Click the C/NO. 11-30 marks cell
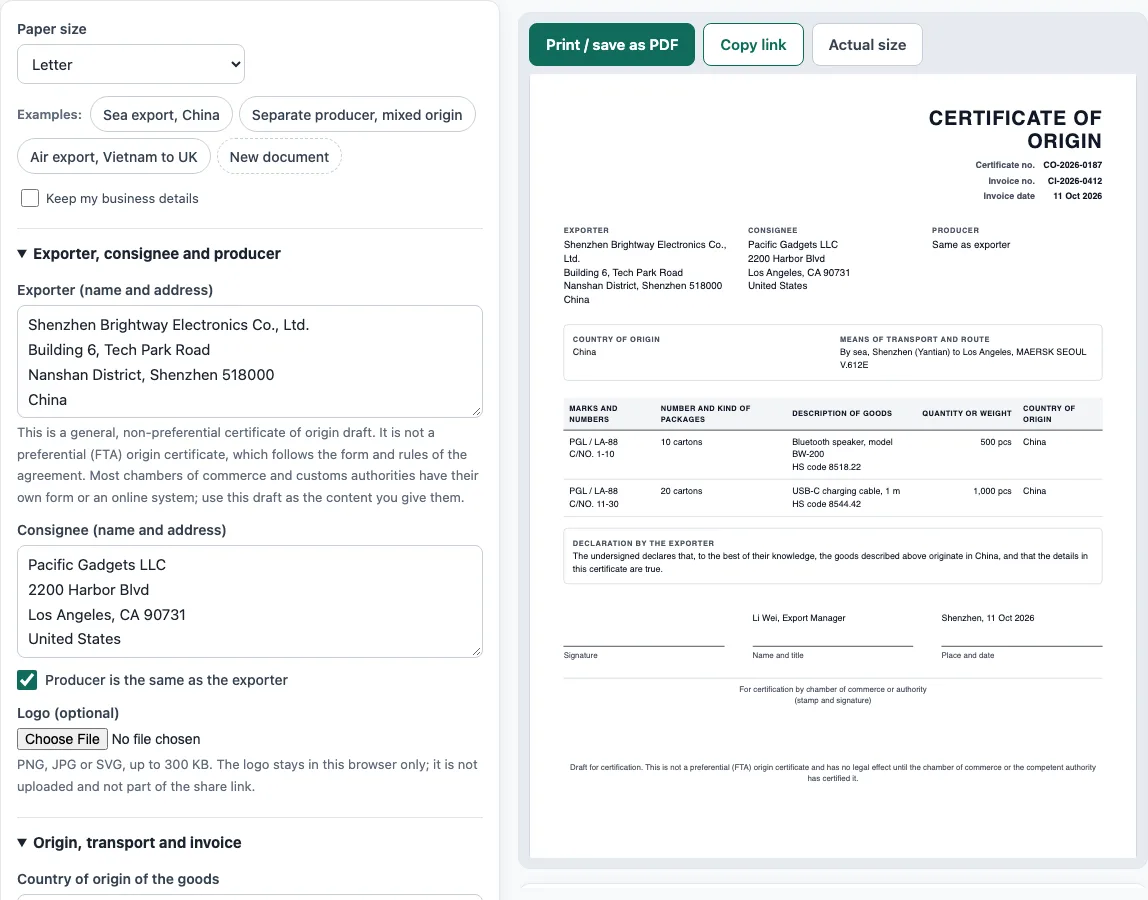The image size is (1148, 900). click(x=594, y=504)
